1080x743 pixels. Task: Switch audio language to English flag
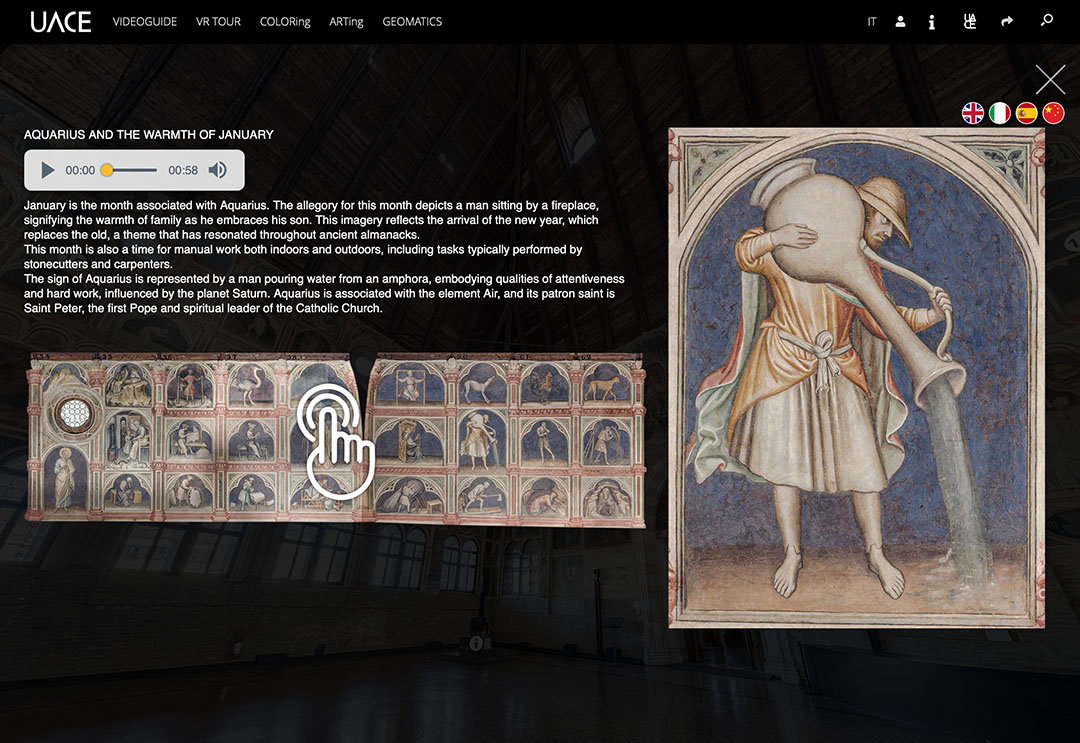pos(973,113)
